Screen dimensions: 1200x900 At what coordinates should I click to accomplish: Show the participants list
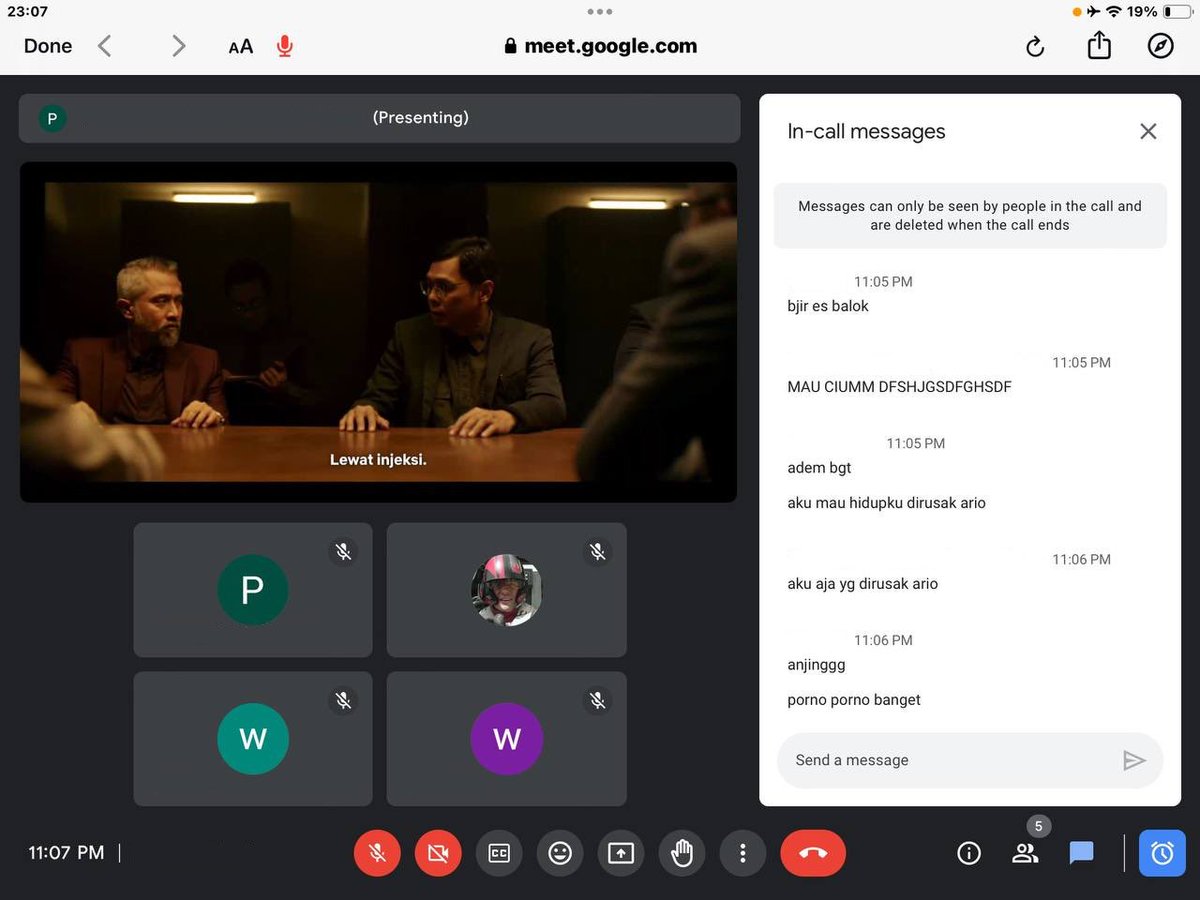1025,853
